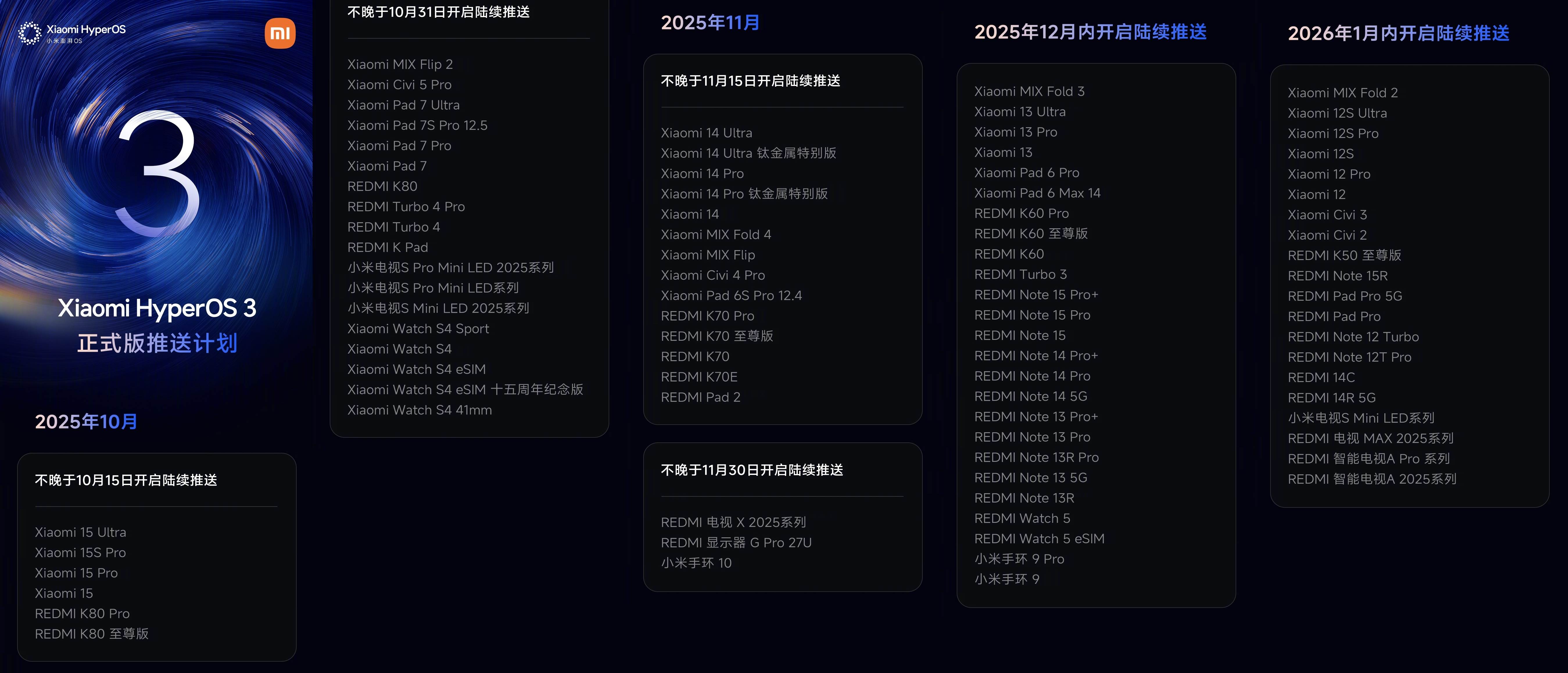
Task: Click Xiaomi Watch S4 41mm entry
Action: [x=420, y=410]
